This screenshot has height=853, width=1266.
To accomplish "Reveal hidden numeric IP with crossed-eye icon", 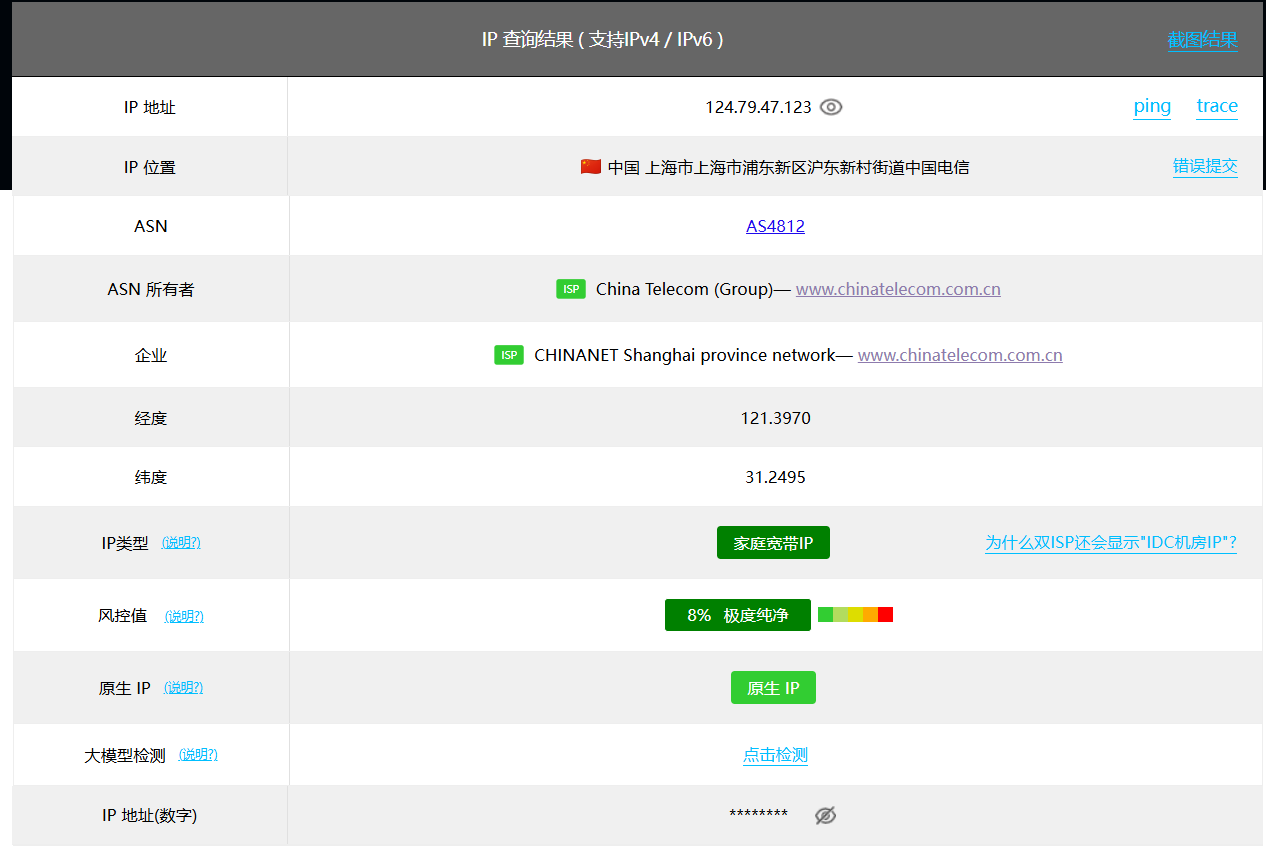I will [x=825, y=815].
